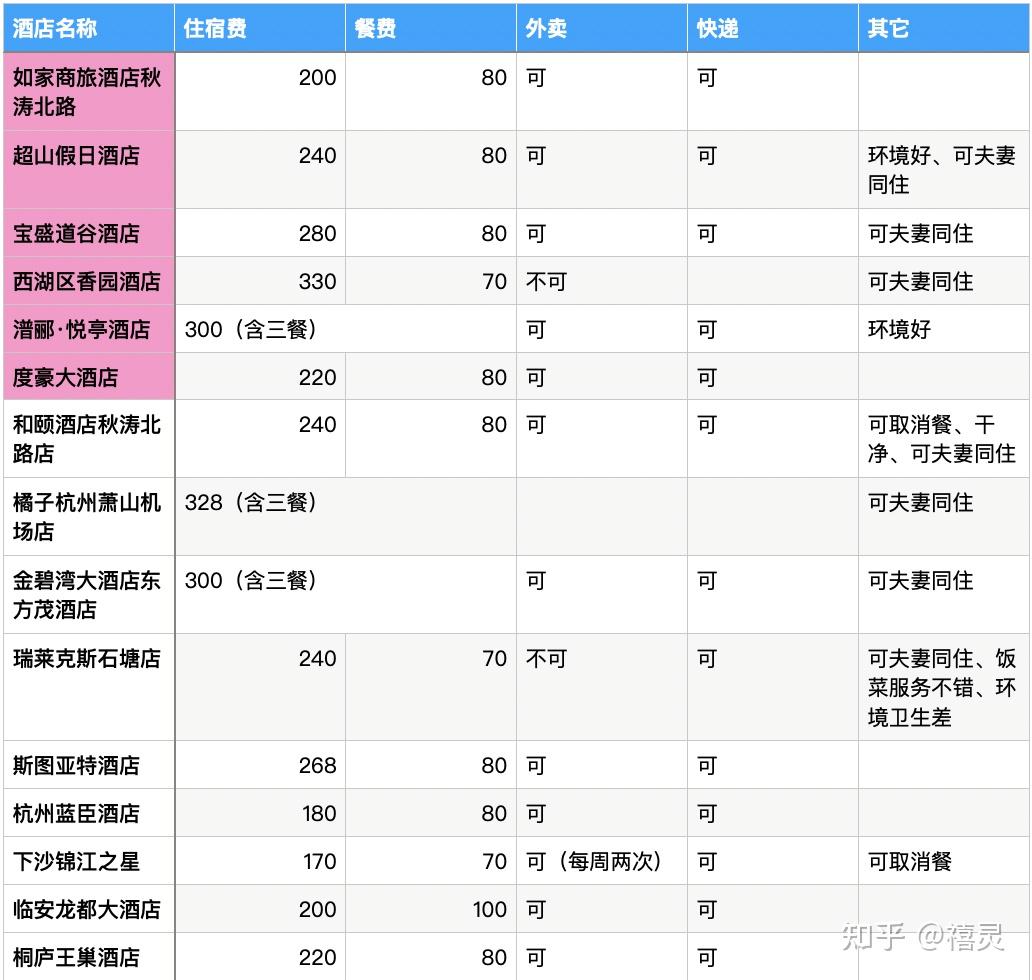Select the 330 lodging fee for 西湖区香园酒店
Image resolution: width=1032 pixels, height=980 pixels.
click(x=260, y=281)
